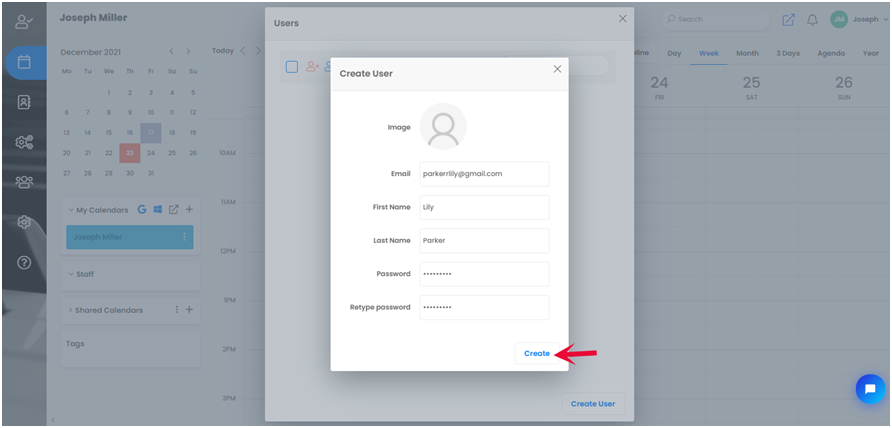Click the Create button in Create User dialog

536,353
